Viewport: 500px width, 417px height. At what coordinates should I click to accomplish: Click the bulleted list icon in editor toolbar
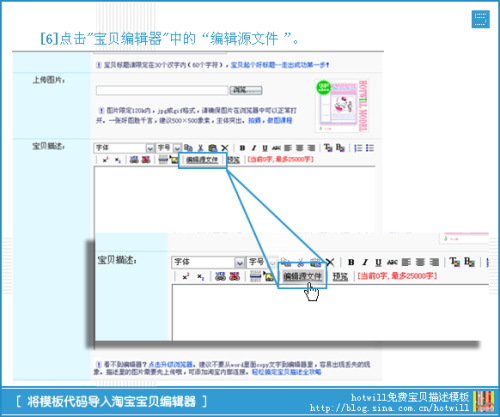tap(370, 148)
